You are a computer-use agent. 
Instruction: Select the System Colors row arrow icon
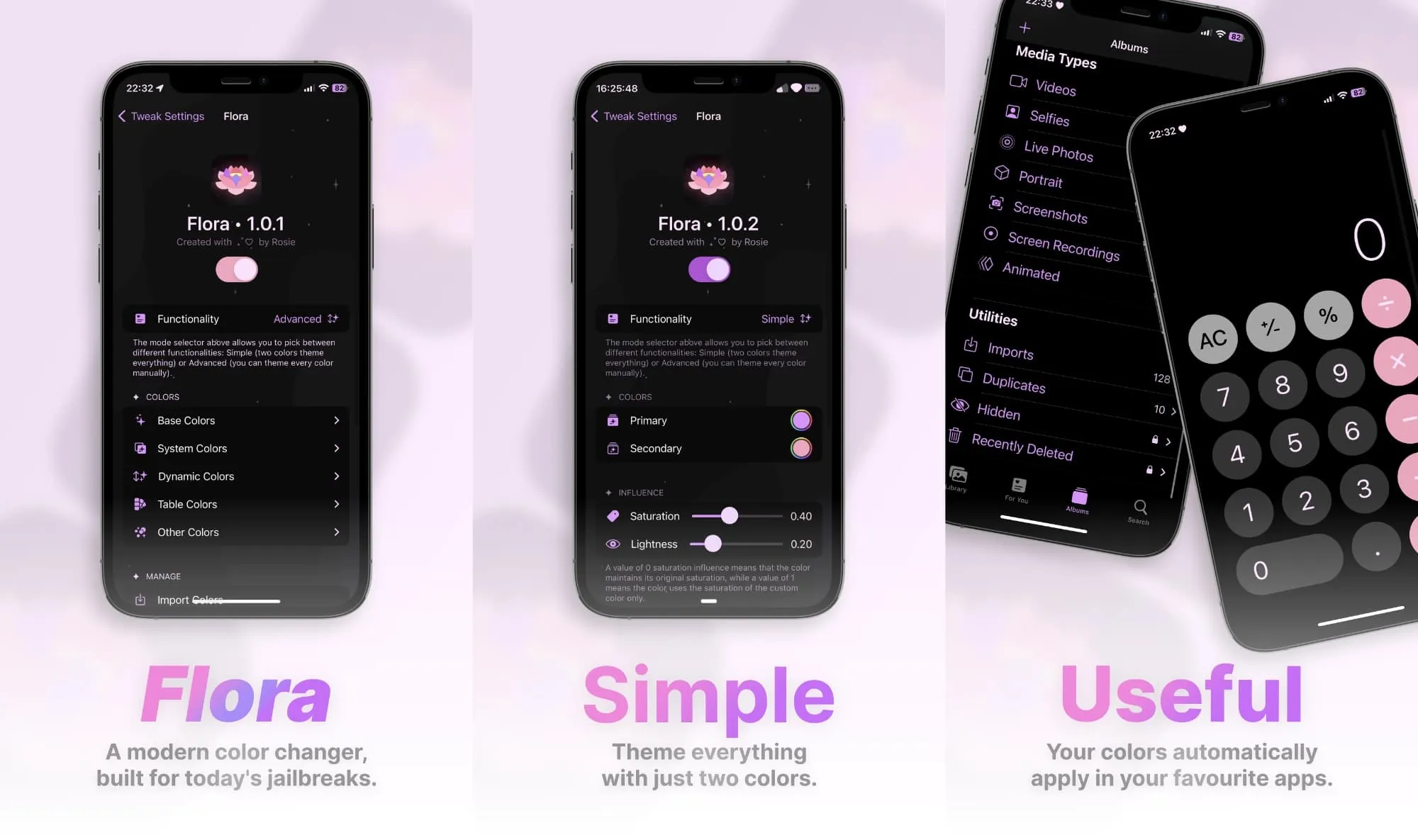click(x=337, y=448)
